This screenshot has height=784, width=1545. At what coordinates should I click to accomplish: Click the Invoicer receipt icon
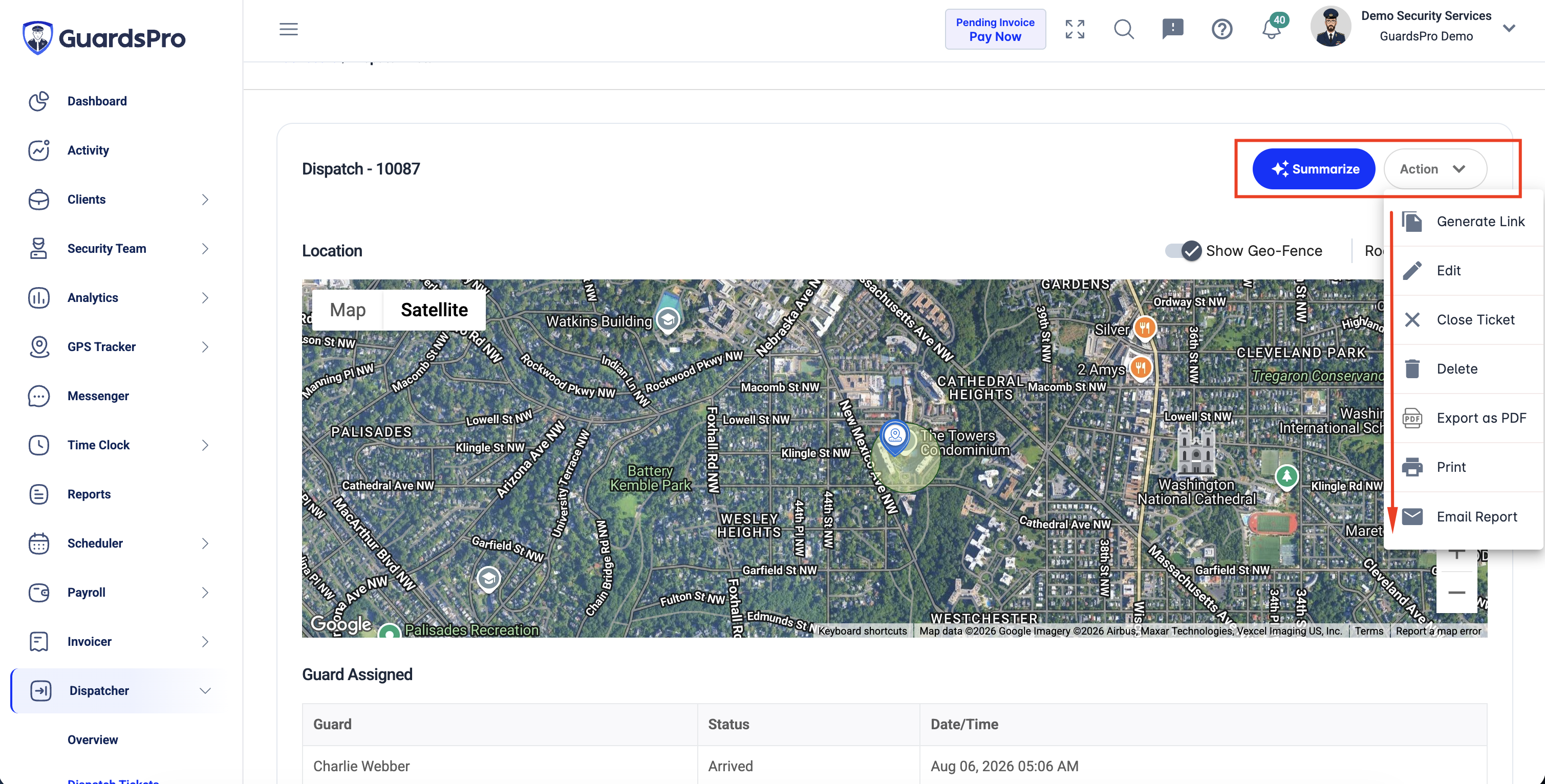[39, 641]
